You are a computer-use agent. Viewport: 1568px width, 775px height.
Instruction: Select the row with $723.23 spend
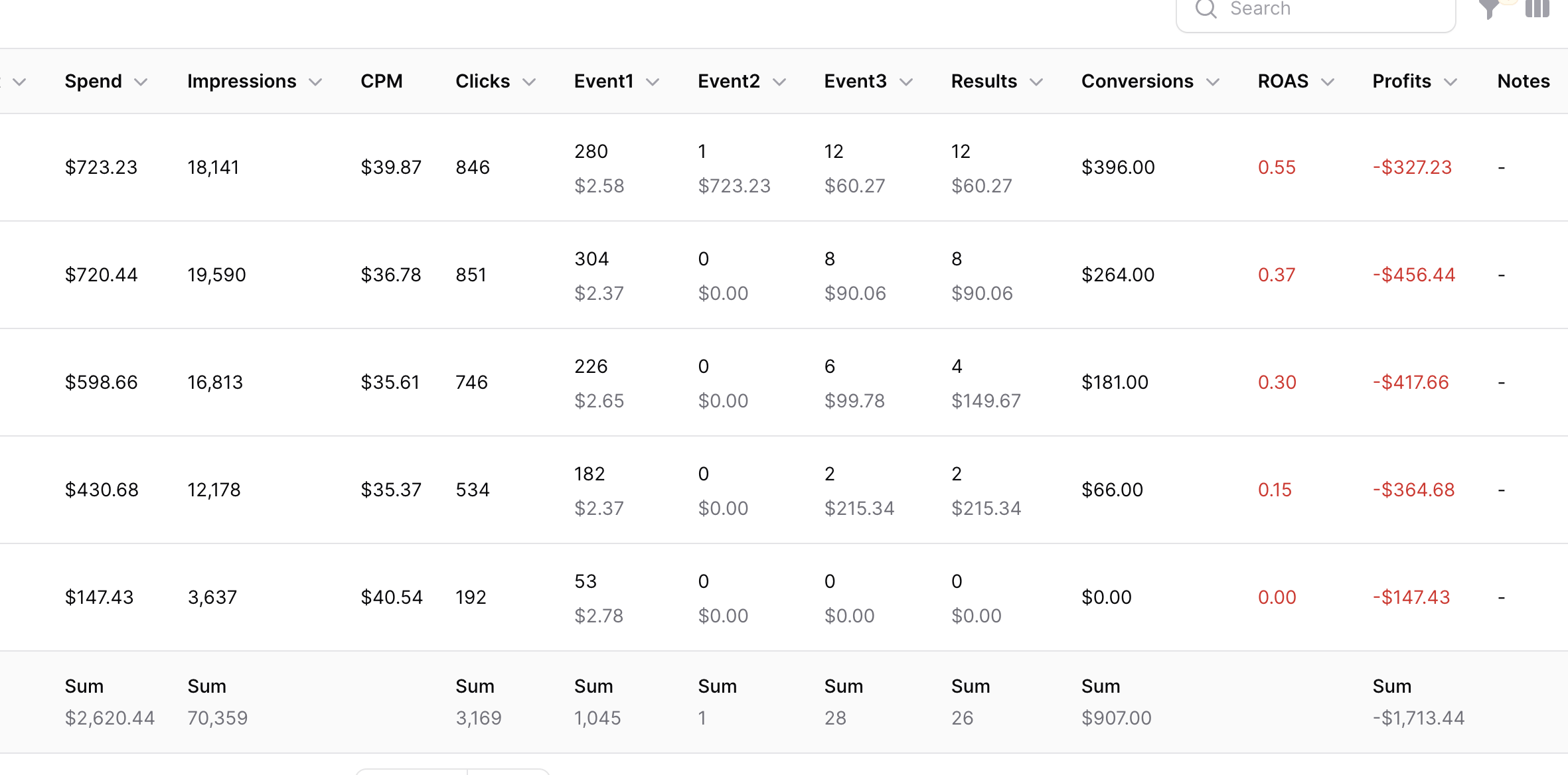pos(101,167)
